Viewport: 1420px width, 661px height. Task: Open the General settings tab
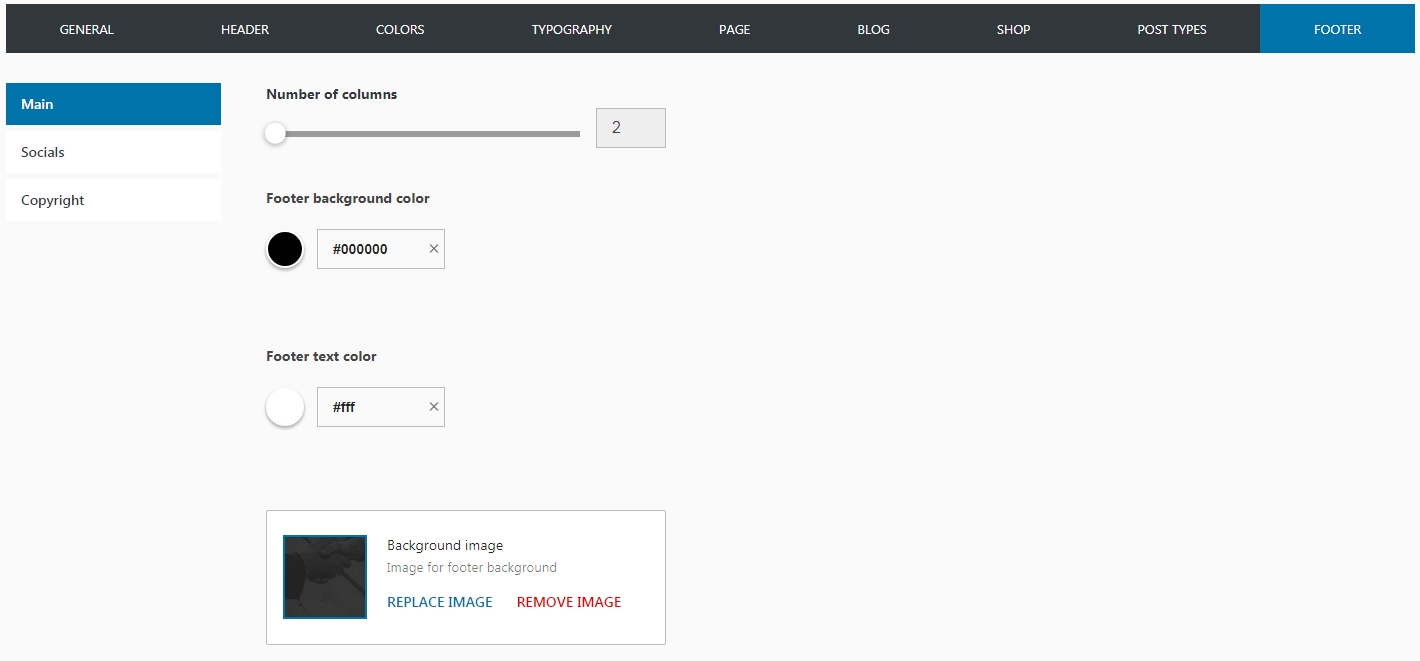pyautogui.click(x=87, y=29)
